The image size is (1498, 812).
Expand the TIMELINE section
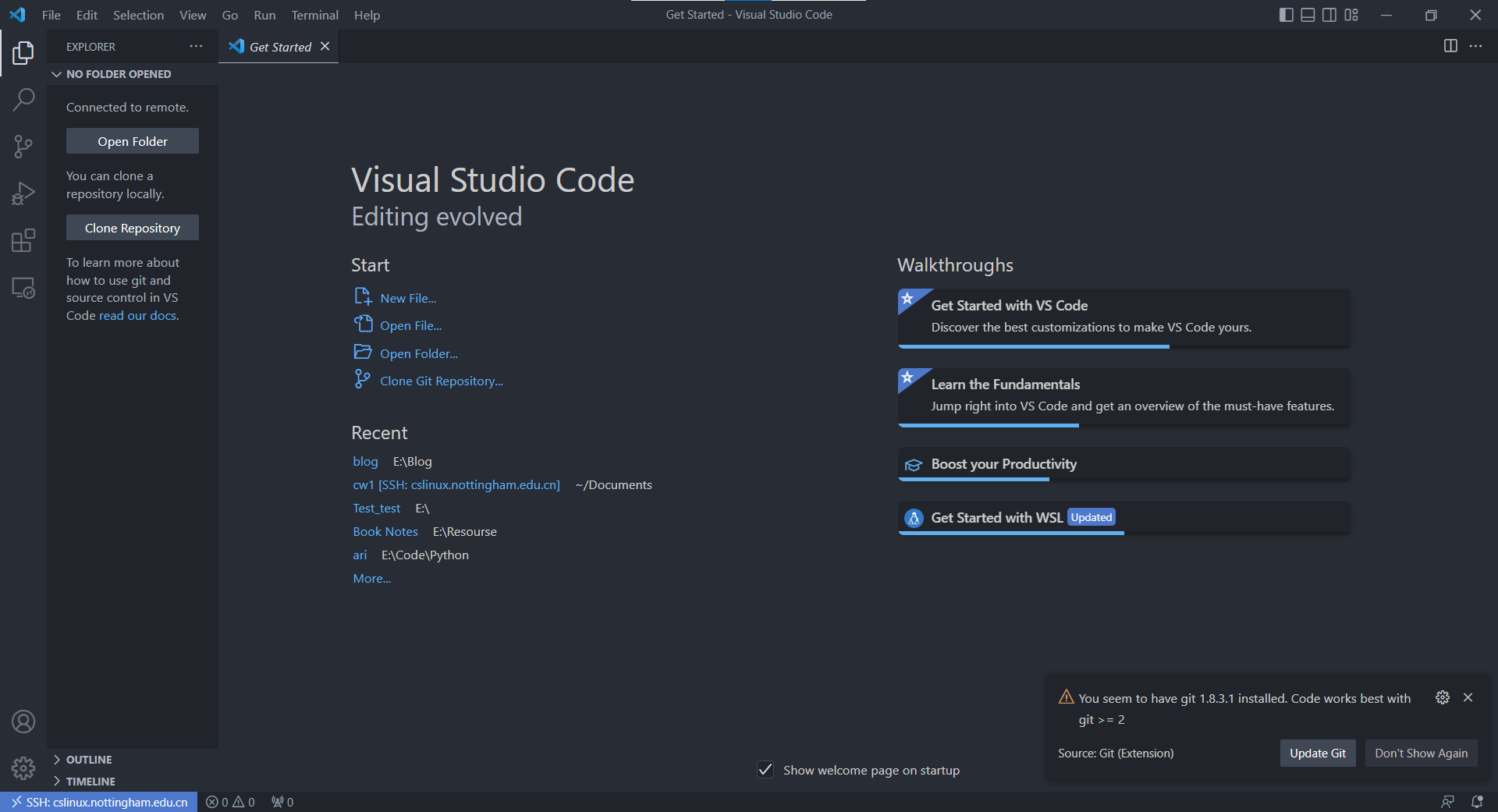point(133,782)
